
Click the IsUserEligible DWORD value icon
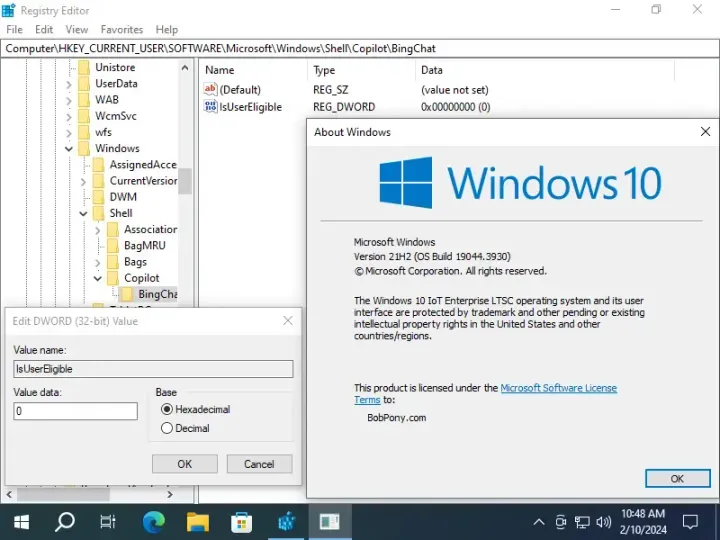tap(210, 107)
